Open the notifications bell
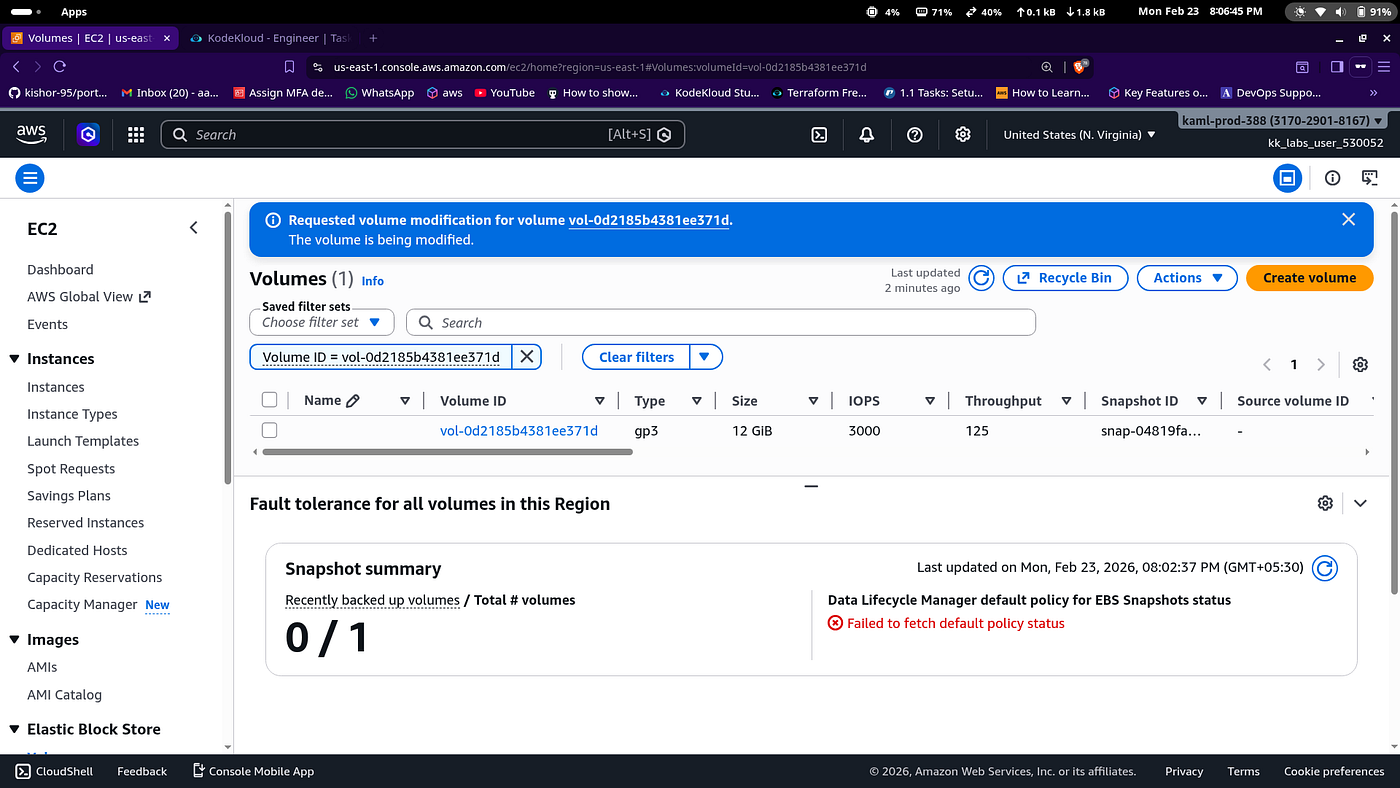Viewport: 1400px width, 788px height. (x=867, y=135)
